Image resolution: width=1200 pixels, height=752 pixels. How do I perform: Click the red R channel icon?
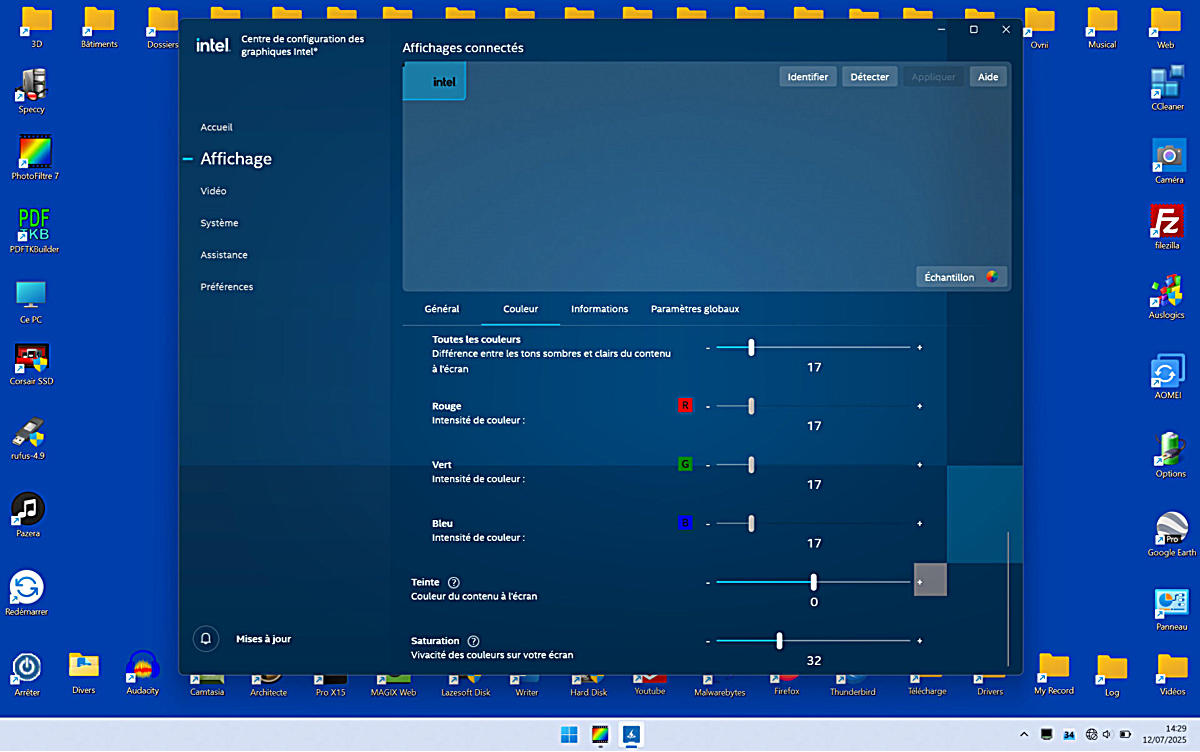(685, 406)
